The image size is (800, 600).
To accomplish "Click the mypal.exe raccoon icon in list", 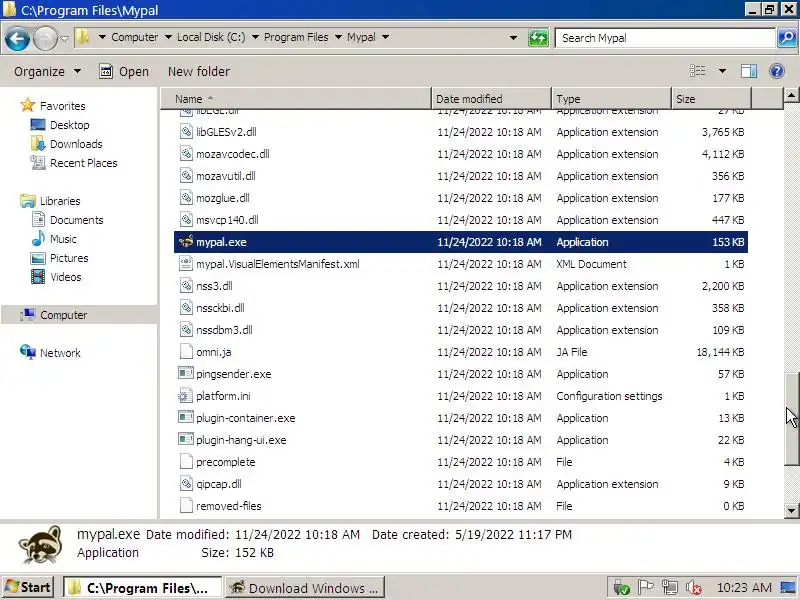I will click(x=186, y=241).
